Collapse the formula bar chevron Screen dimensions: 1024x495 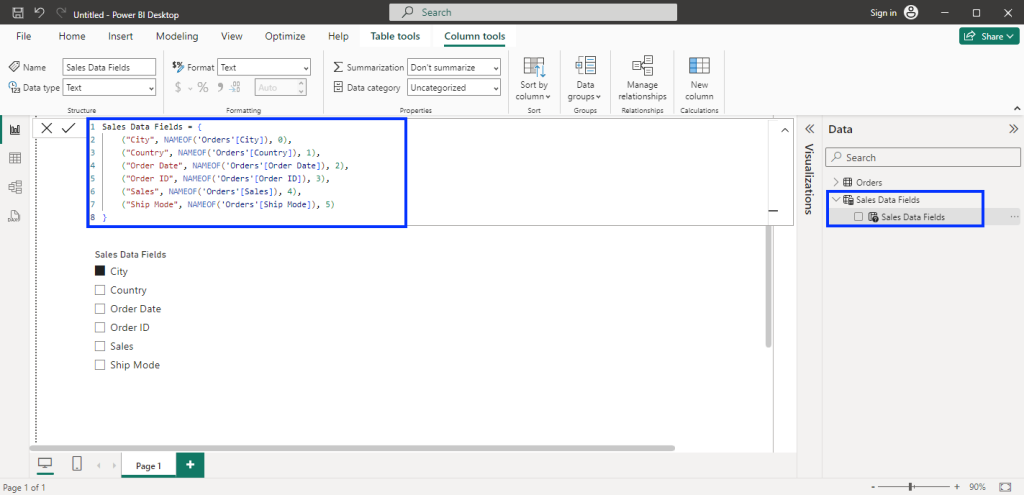coord(784,131)
